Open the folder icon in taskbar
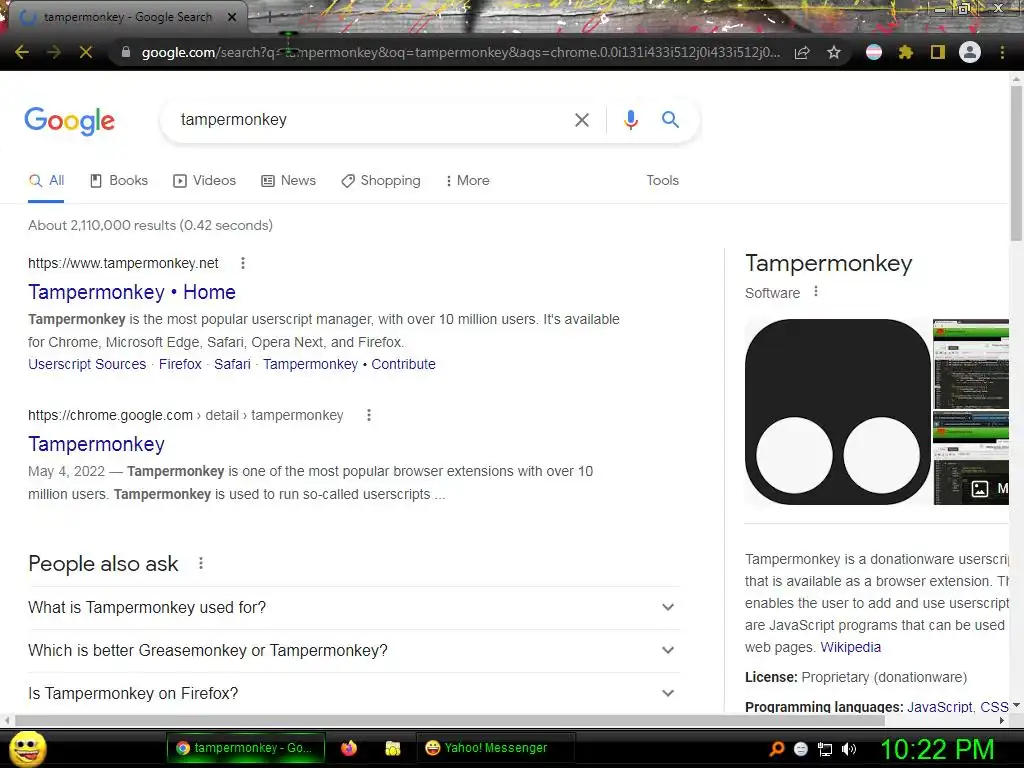The image size is (1024, 768). (x=392, y=748)
